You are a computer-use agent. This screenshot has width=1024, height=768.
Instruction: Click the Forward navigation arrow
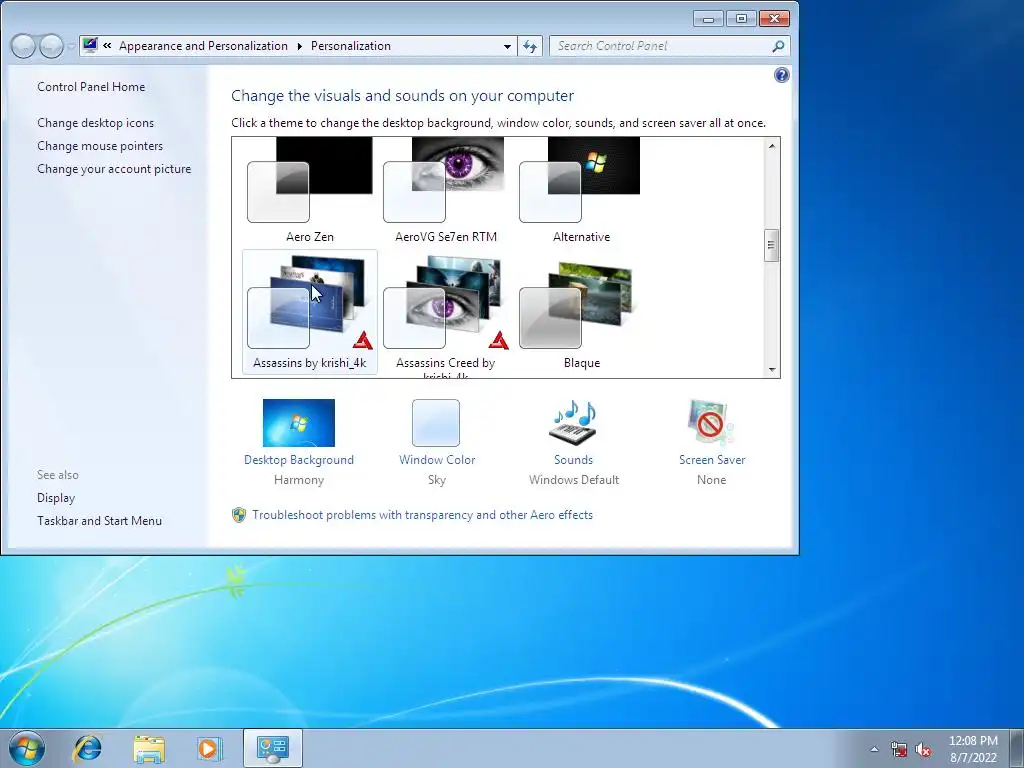point(51,46)
